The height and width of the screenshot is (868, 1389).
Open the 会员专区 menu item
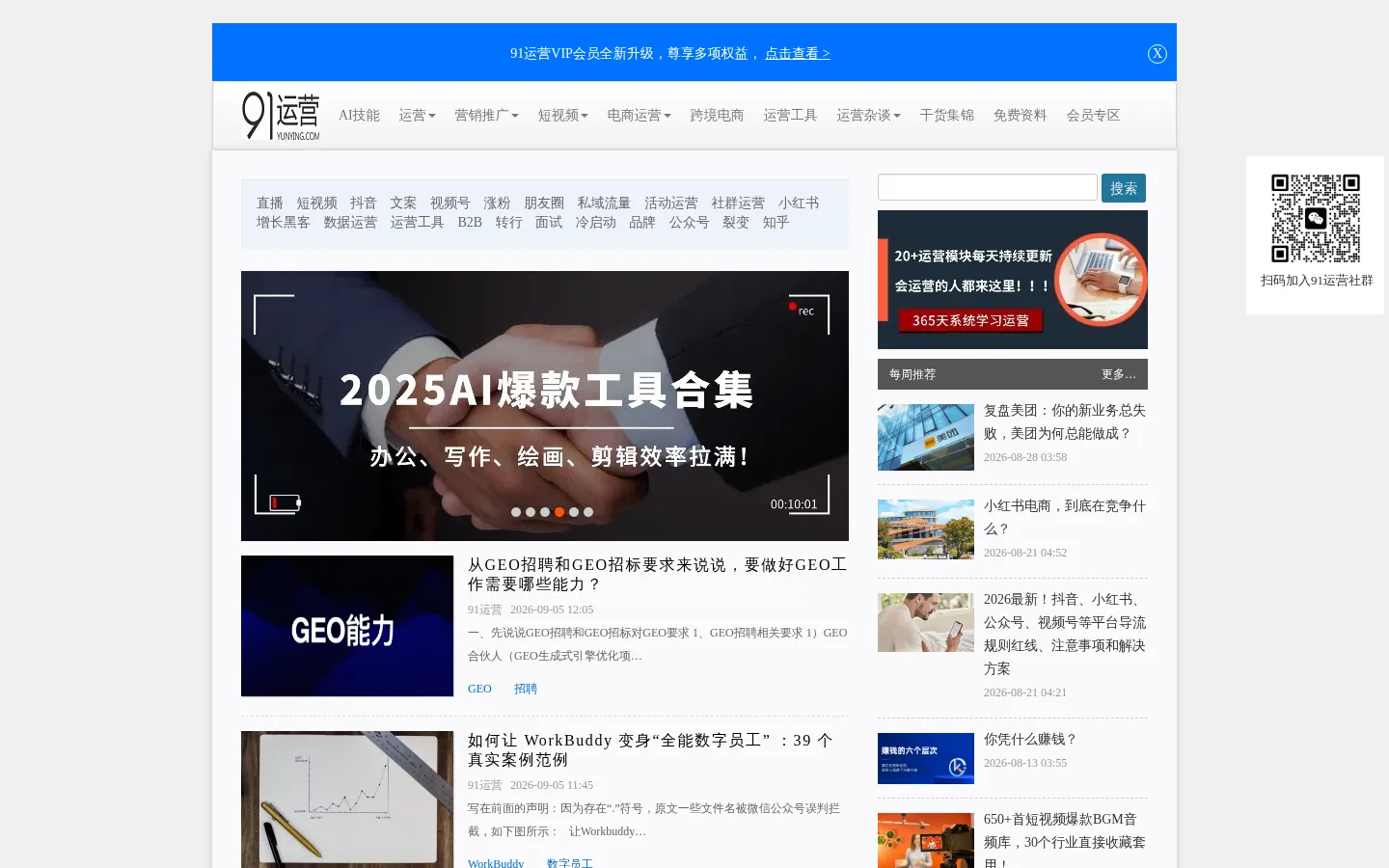[x=1093, y=116]
